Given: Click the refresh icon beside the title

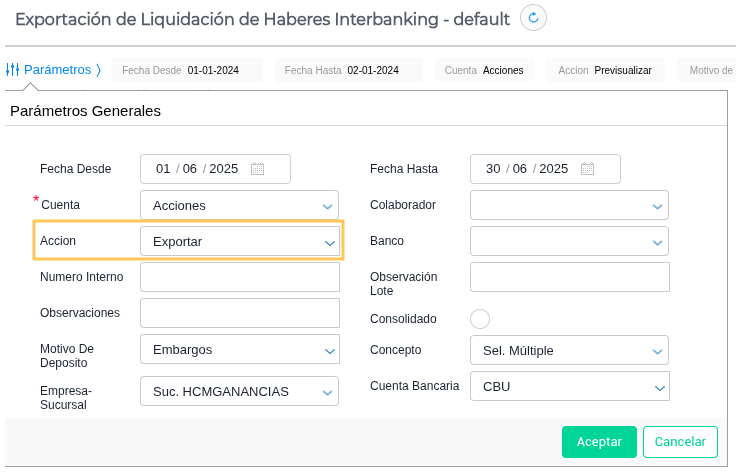Looking at the screenshot, I should pyautogui.click(x=534, y=17).
